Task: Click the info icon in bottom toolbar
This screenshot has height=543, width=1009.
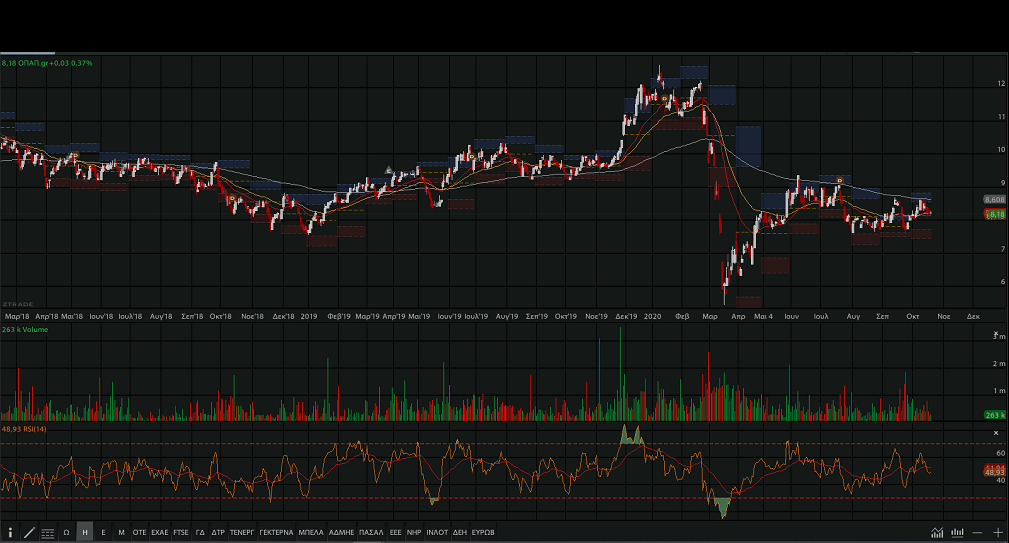Action: [x=10, y=532]
